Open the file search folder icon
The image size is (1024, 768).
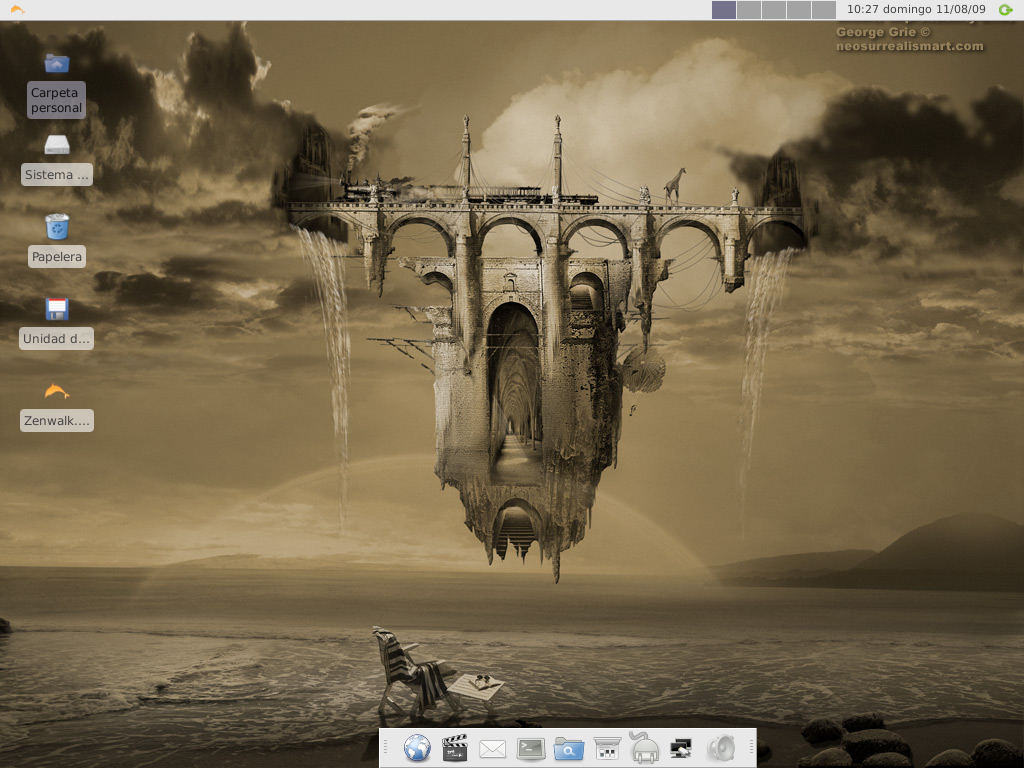tap(568, 749)
